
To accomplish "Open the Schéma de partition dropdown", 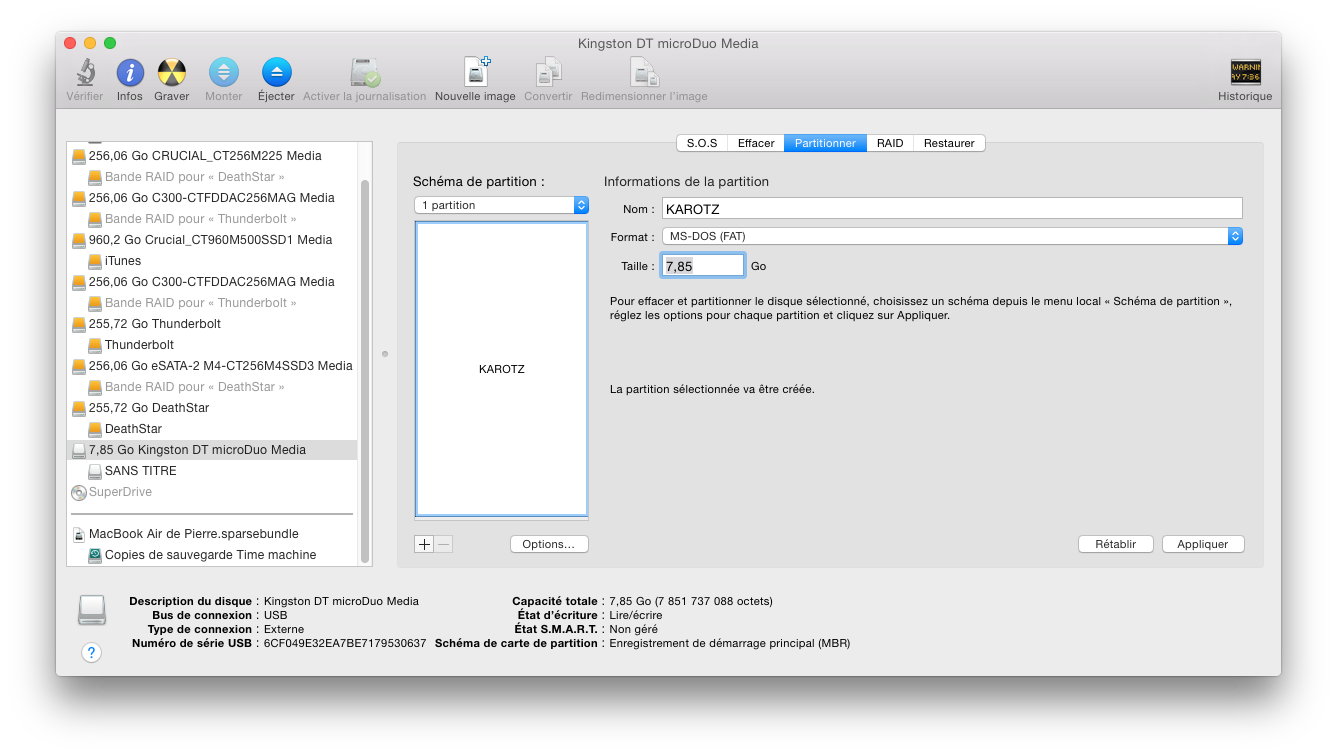I will [501, 205].
